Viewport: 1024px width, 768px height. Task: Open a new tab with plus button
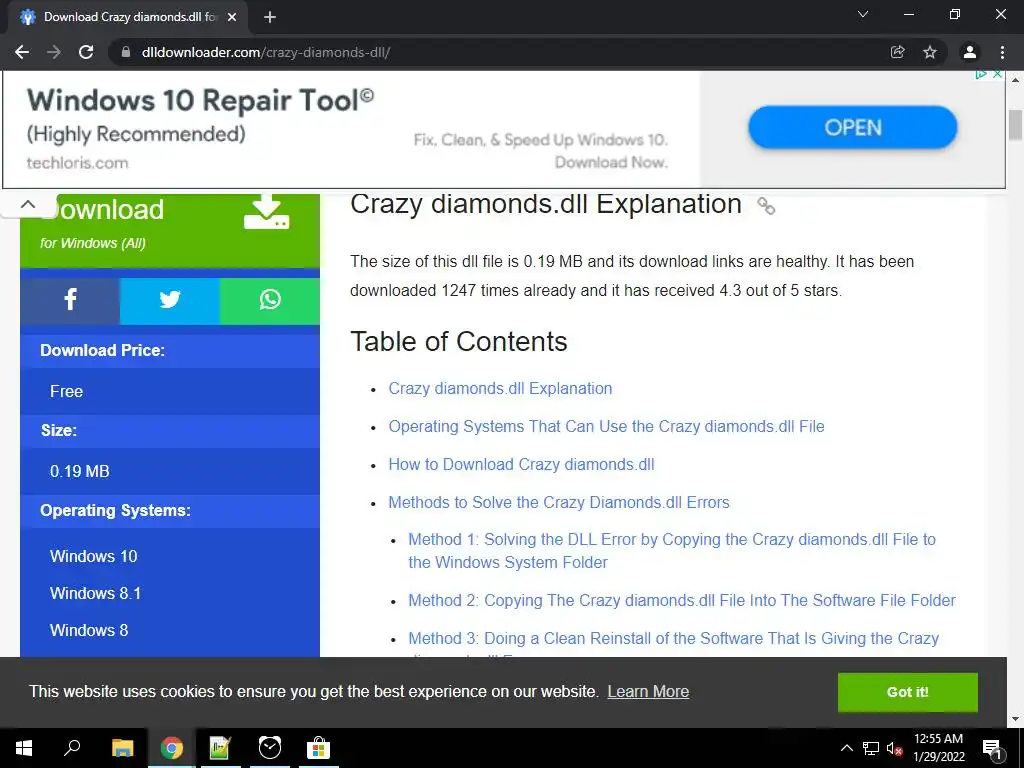(x=270, y=17)
